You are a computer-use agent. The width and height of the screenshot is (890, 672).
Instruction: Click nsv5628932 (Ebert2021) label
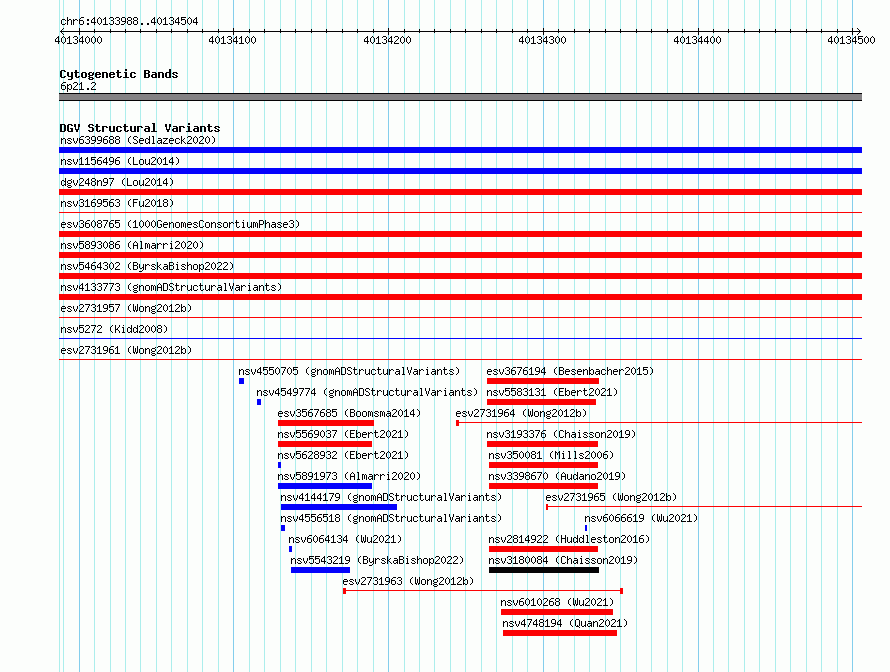click(343, 455)
